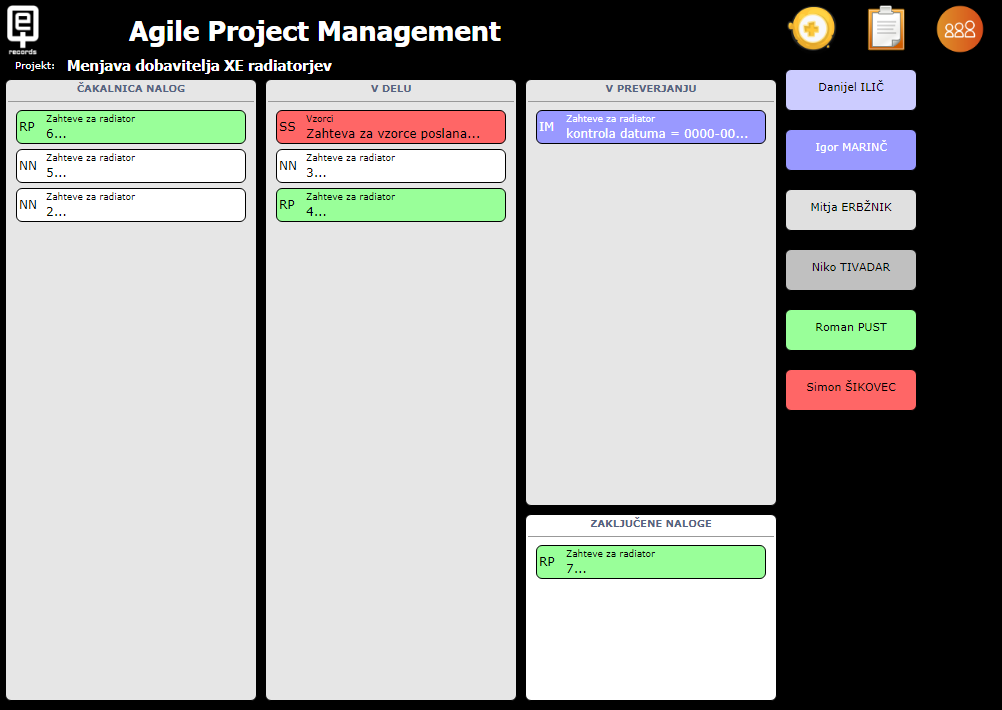
Task: Open green task card numbered 6
Action: (130, 127)
